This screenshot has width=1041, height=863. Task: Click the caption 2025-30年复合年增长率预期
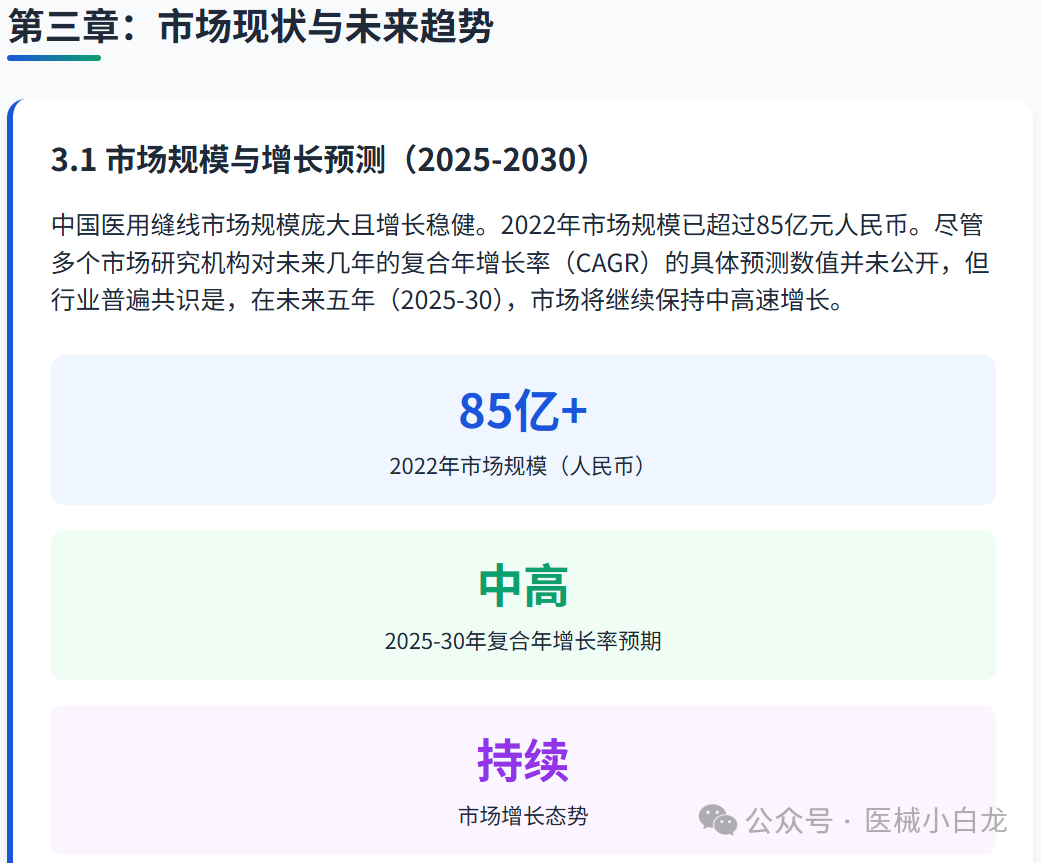click(523, 641)
